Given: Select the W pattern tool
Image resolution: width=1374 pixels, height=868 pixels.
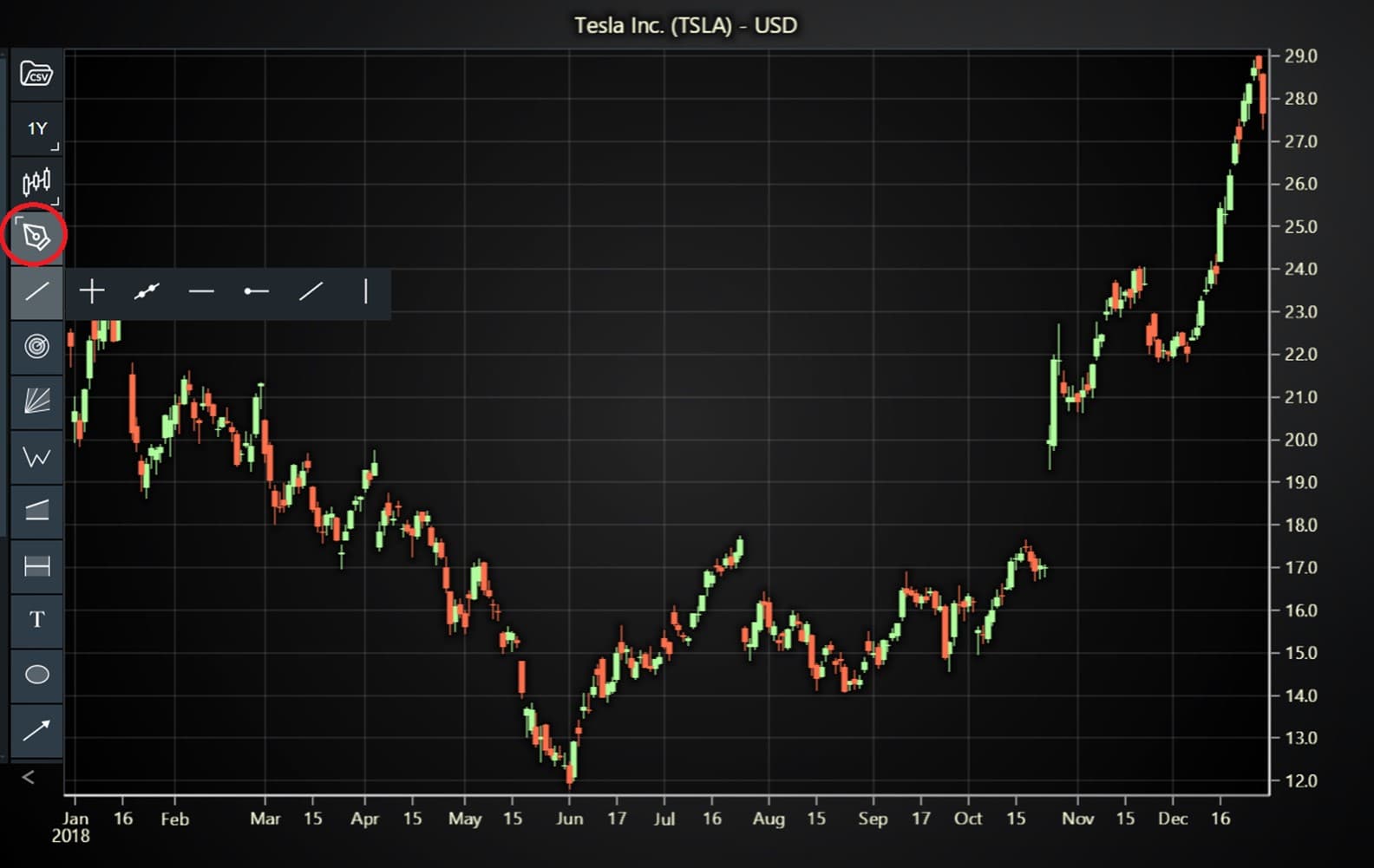Looking at the screenshot, I should coord(36,456).
